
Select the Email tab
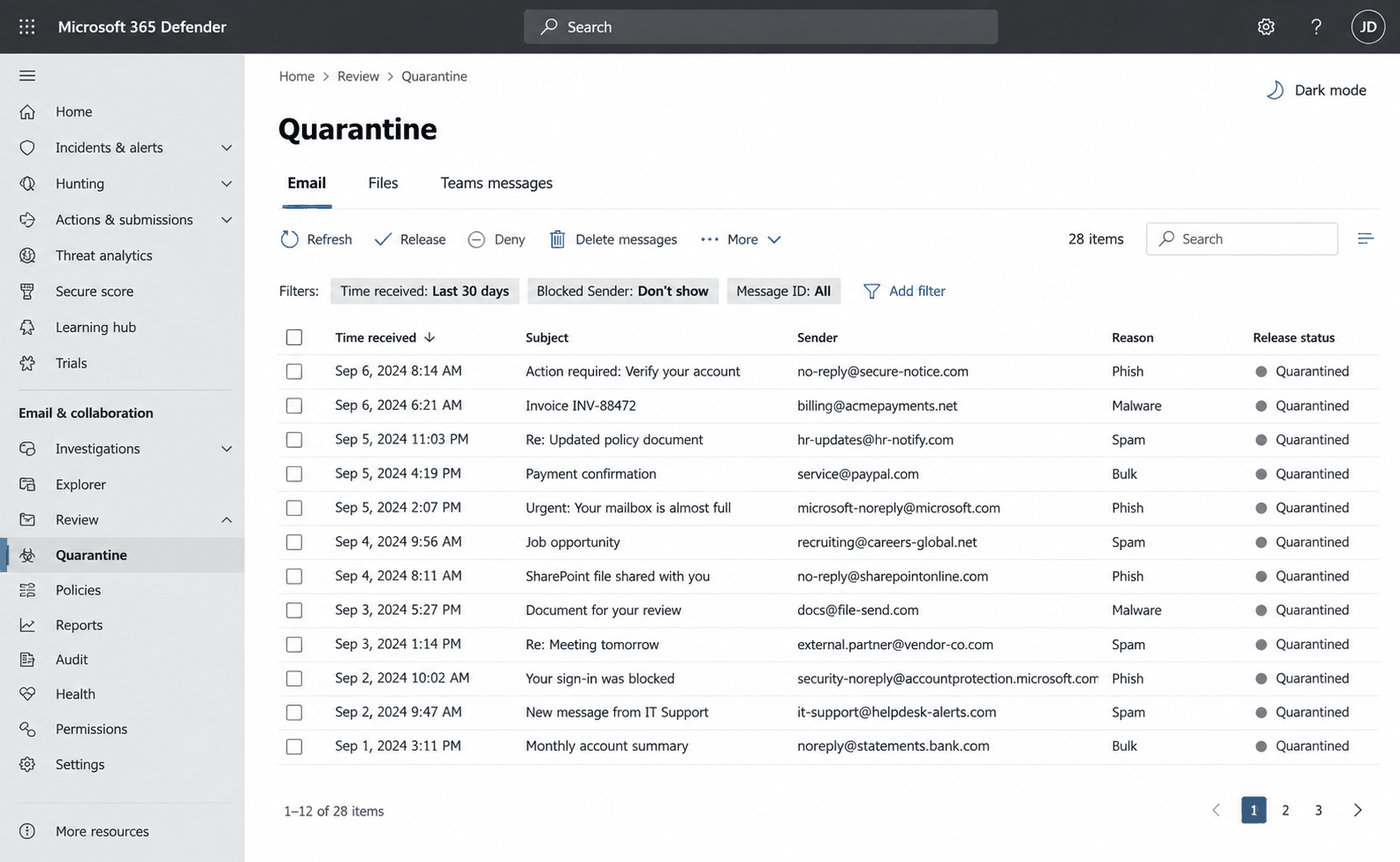[x=307, y=183]
